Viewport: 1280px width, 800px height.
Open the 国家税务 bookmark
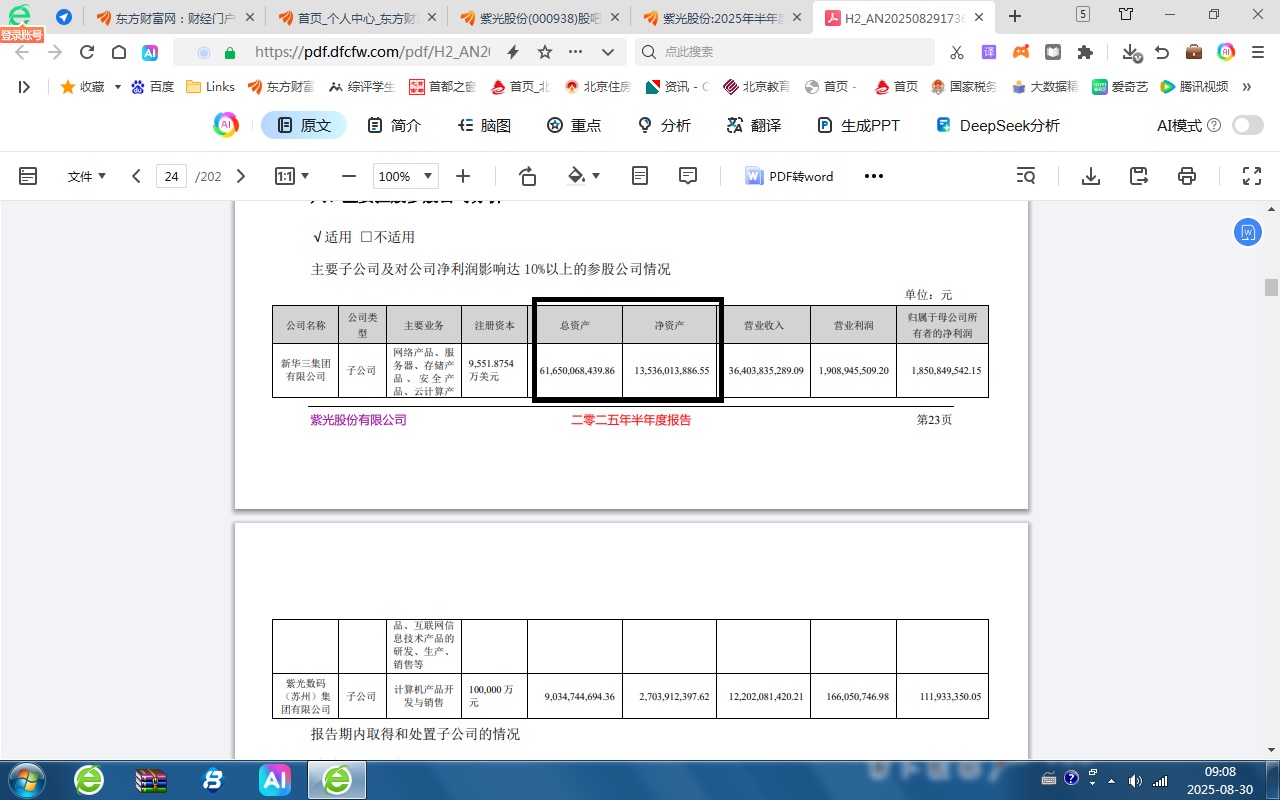tap(964, 87)
